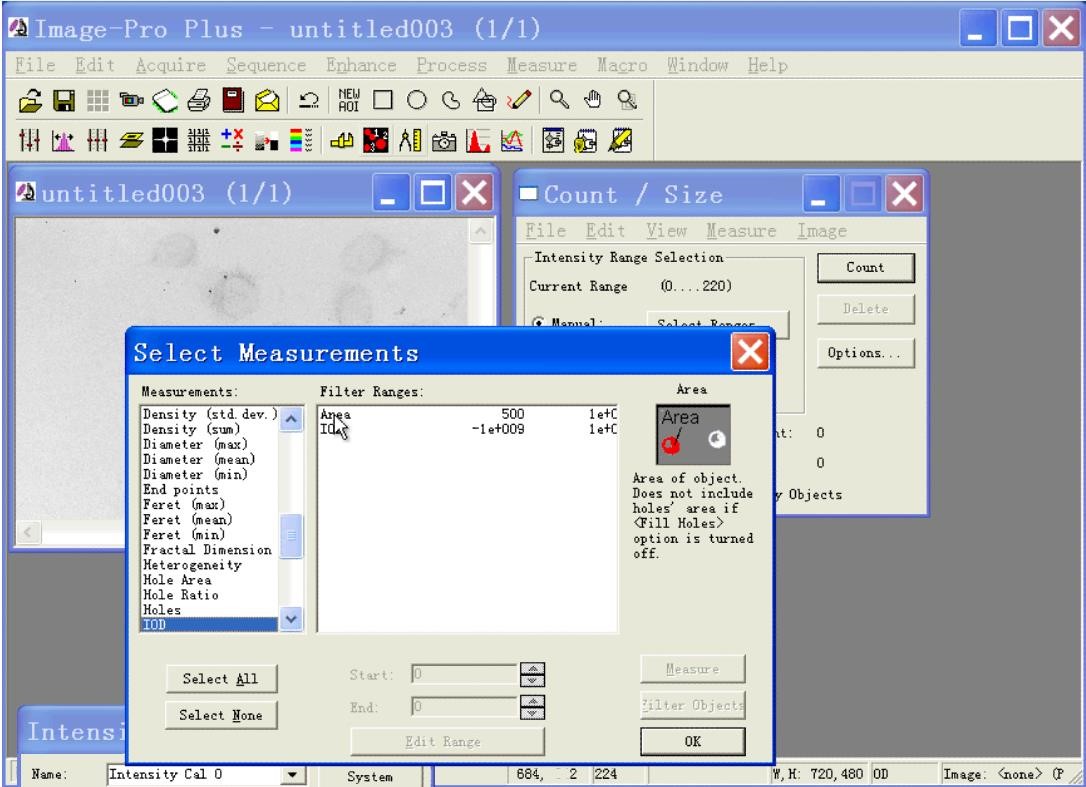Click the Save floppy disk icon
The width and height of the screenshot is (1086, 787).
[64, 101]
